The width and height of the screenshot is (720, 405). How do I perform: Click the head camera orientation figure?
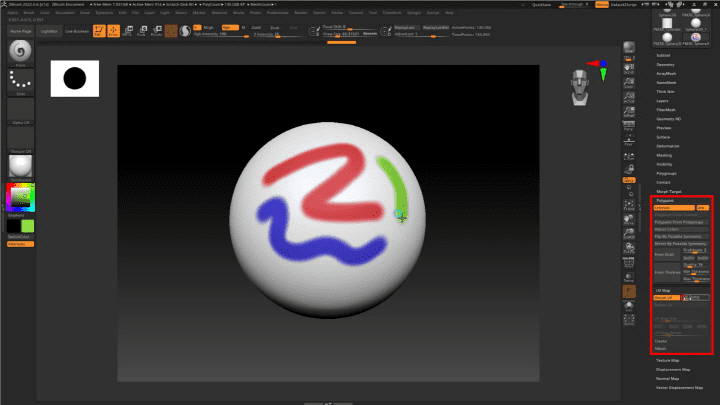pyautogui.click(x=580, y=88)
